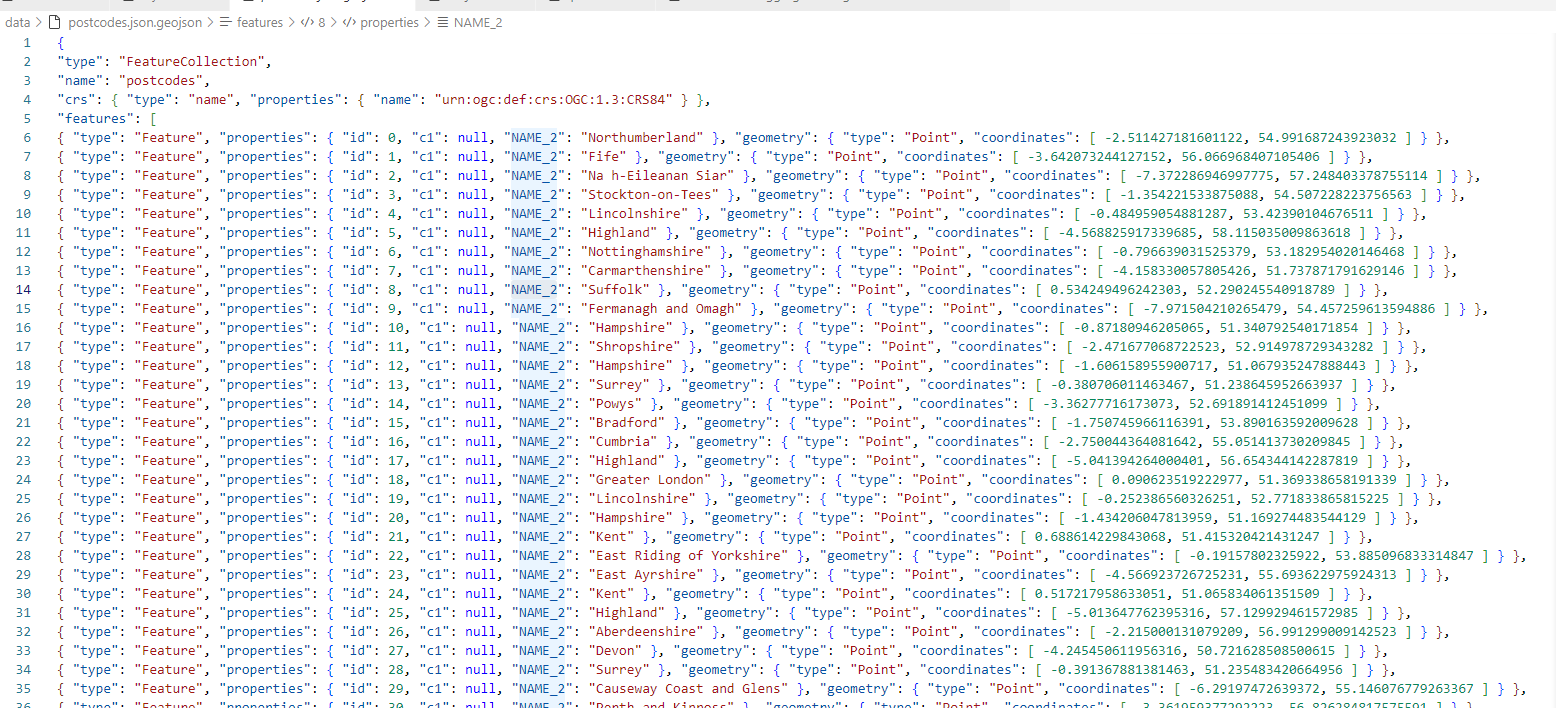This screenshot has width=1556, height=708.
Task: Click the "Aberdeenshire" value
Action: [x=648, y=631]
